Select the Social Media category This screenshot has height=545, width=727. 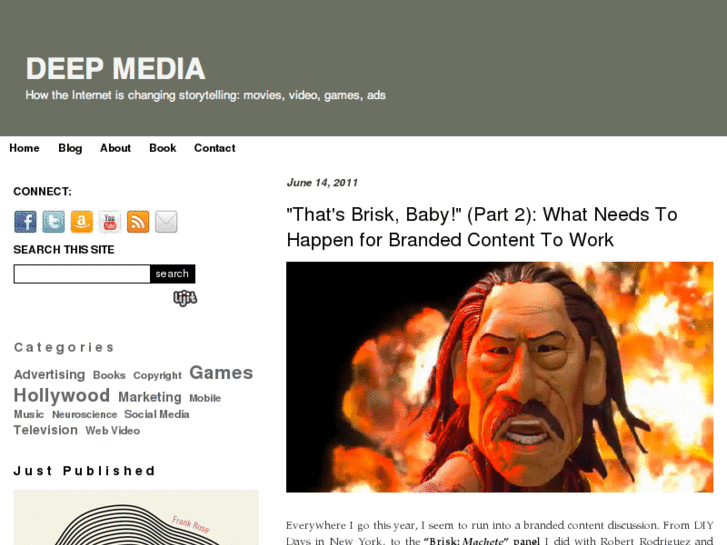157,414
